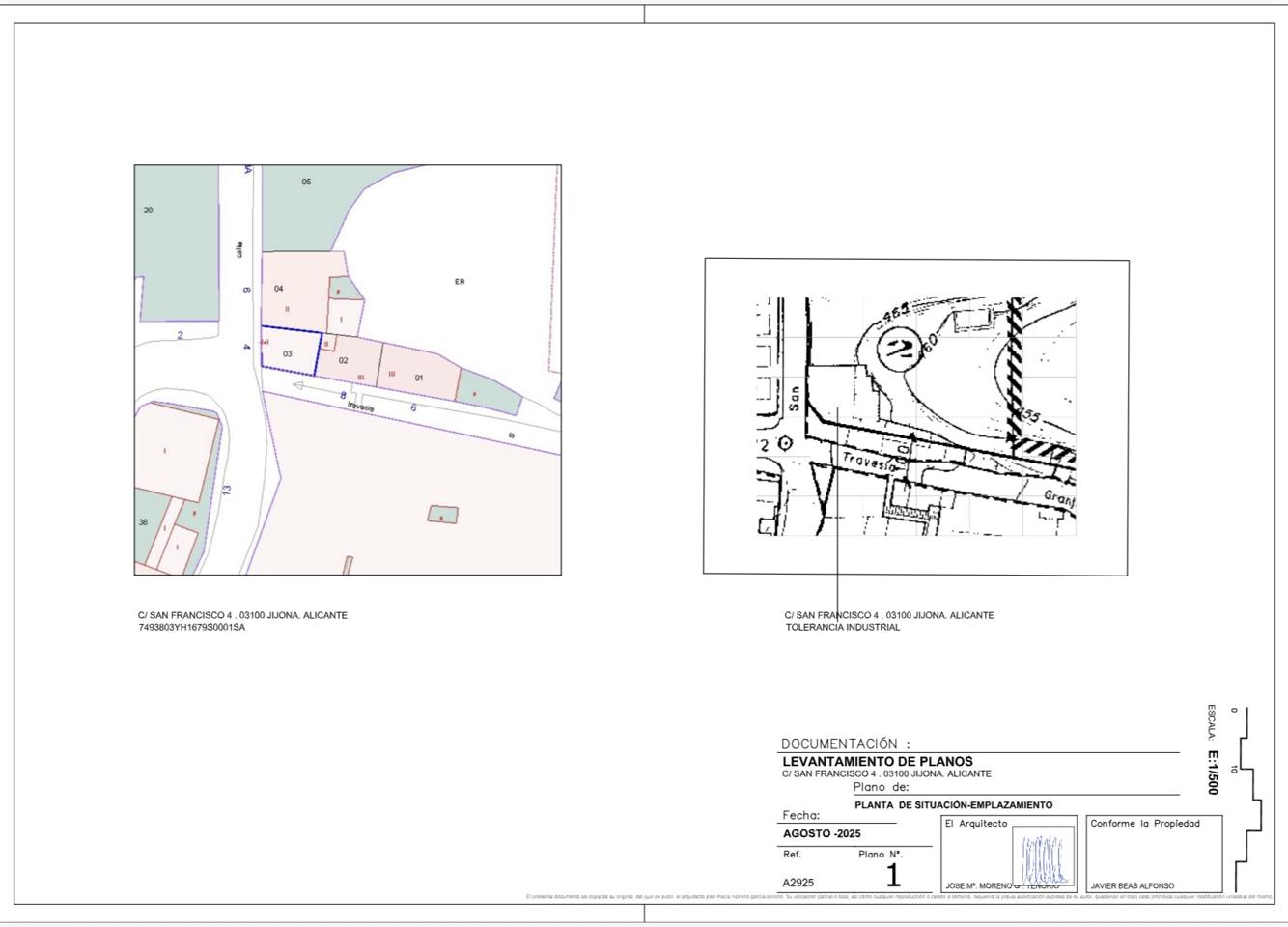Select street number 13 on cadastral map
The height and width of the screenshot is (927, 1288).
[227, 490]
